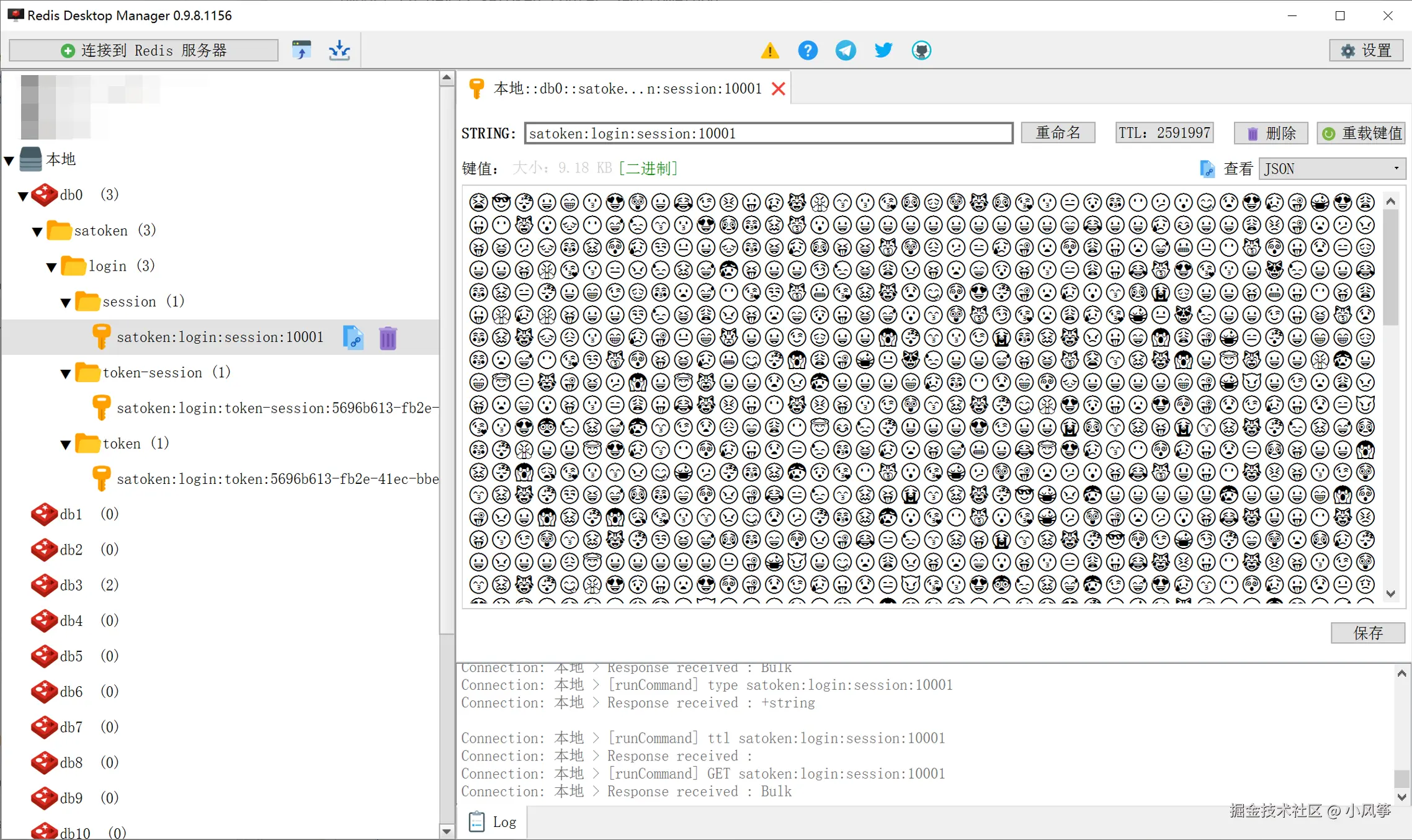
Task: Save changes with the 保存 button
Action: tap(1367, 633)
